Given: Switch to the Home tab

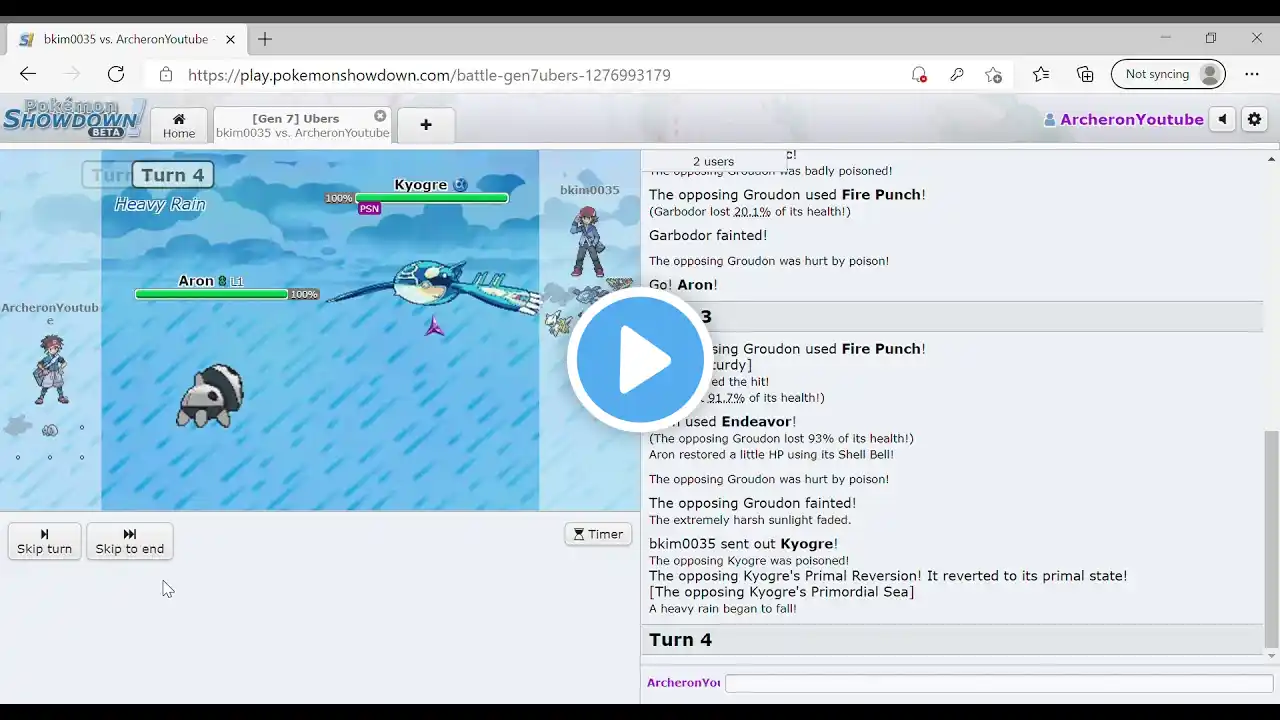Looking at the screenshot, I should pos(179,125).
